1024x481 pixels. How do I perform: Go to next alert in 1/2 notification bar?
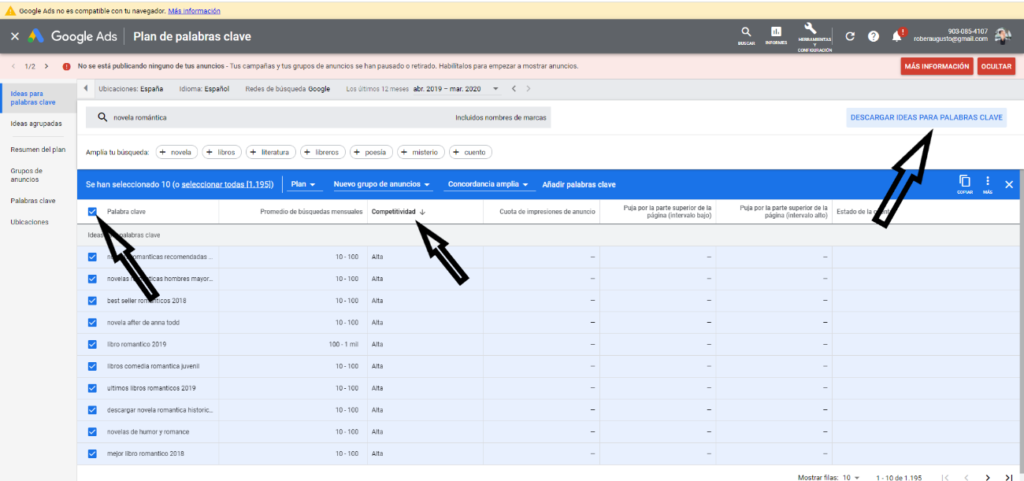coord(46,67)
